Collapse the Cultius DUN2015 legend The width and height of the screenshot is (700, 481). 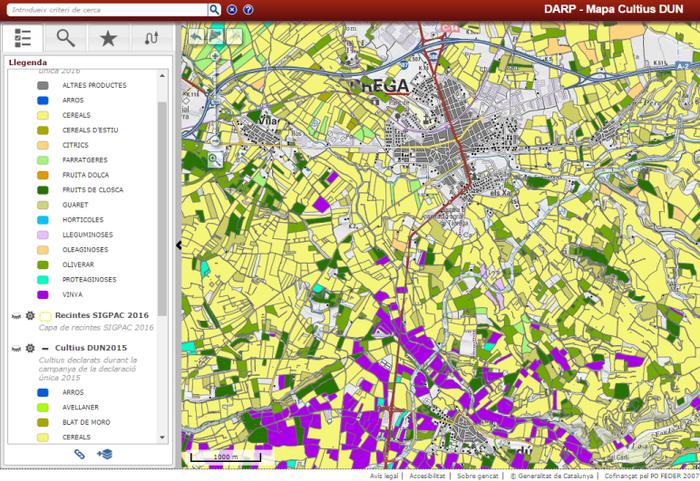click(x=45, y=348)
